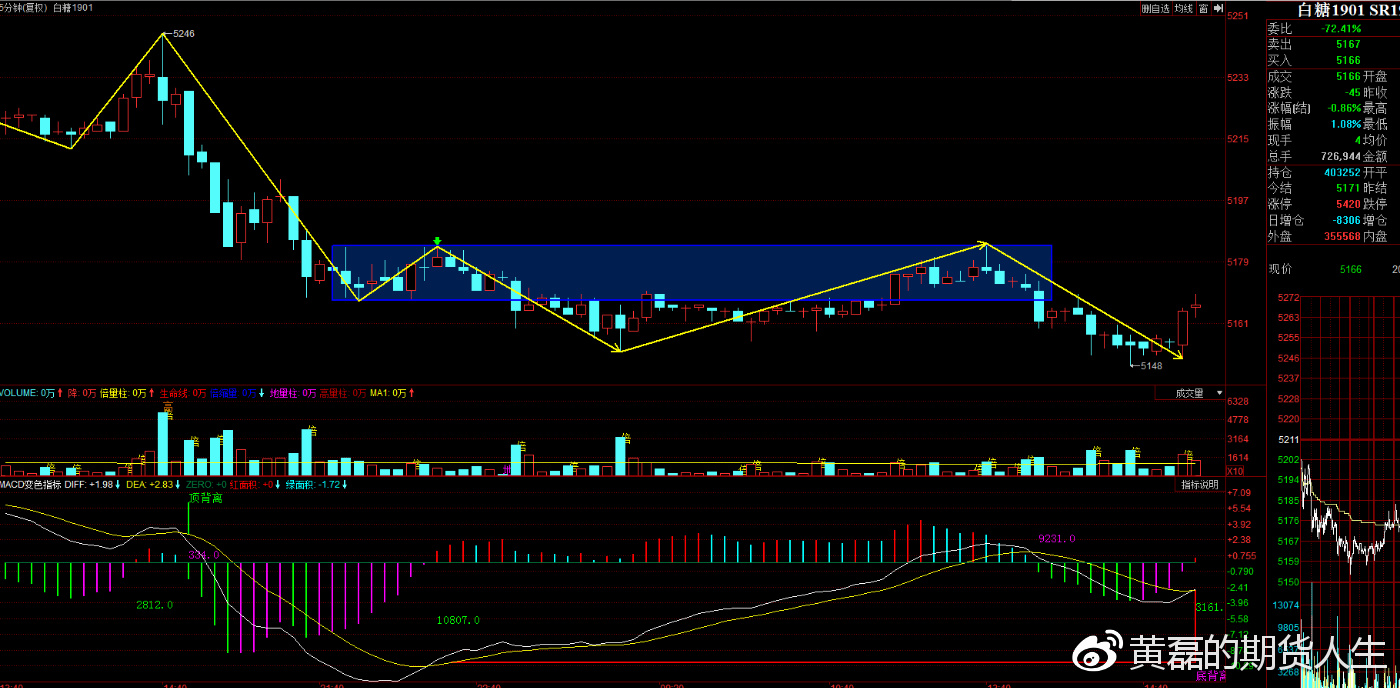The width and height of the screenshot is (1400, 688).
Task: Click the 卖出 5167 ask price
Action: click(1348, 44)
